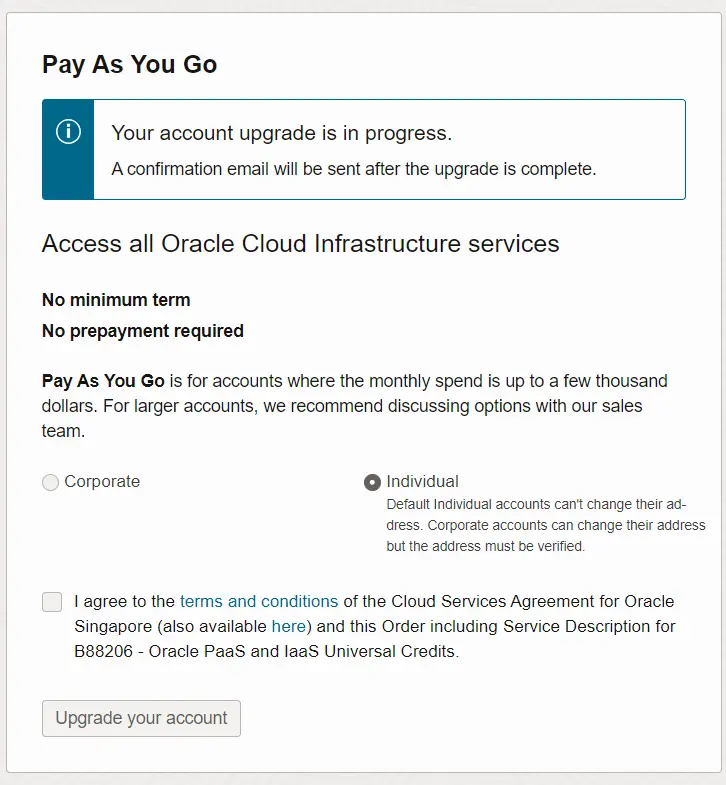726x785 pixels.
Task: Open the "here" agreement link
Action: click(x=289, y=626)
